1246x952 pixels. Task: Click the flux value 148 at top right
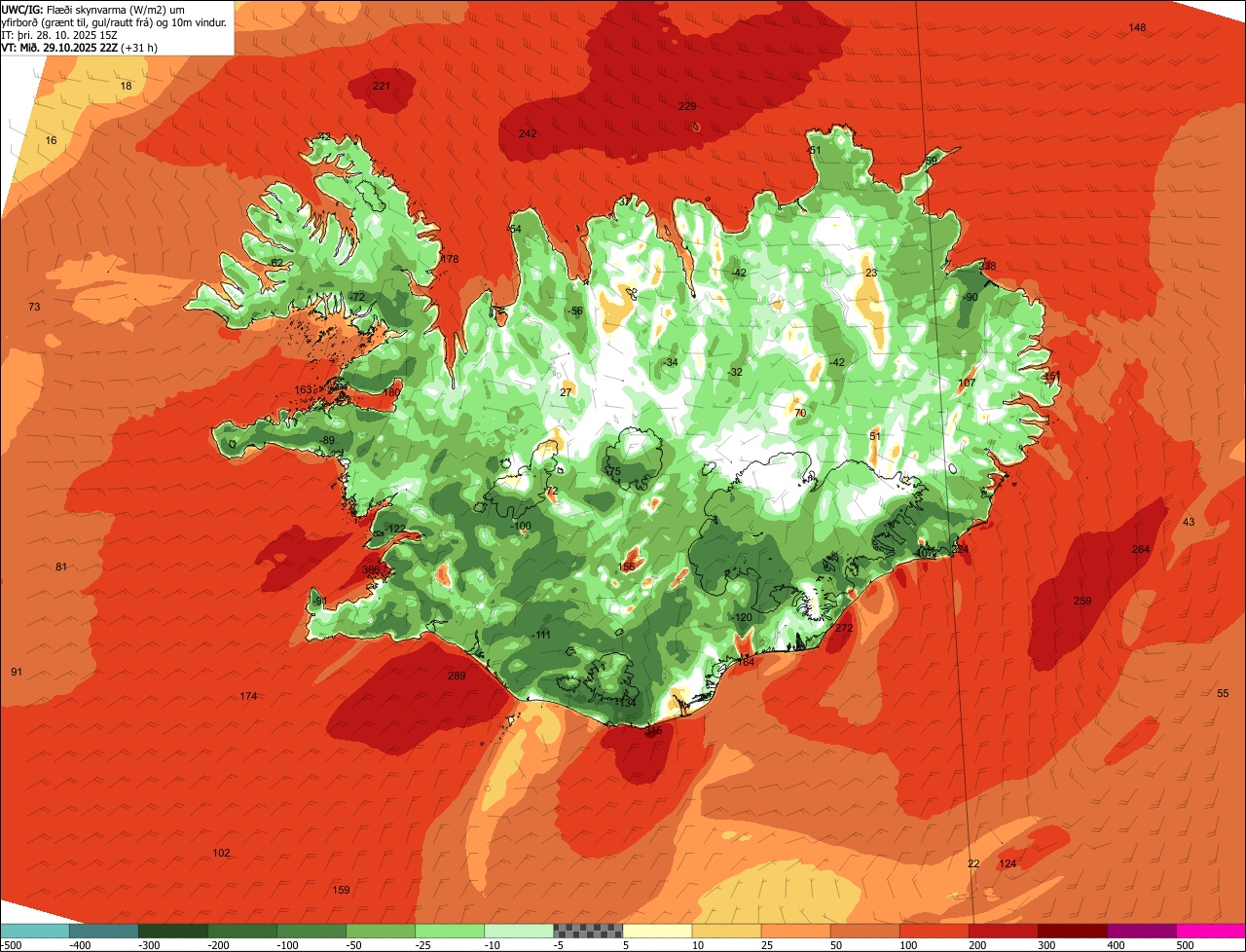[1137, 27]
